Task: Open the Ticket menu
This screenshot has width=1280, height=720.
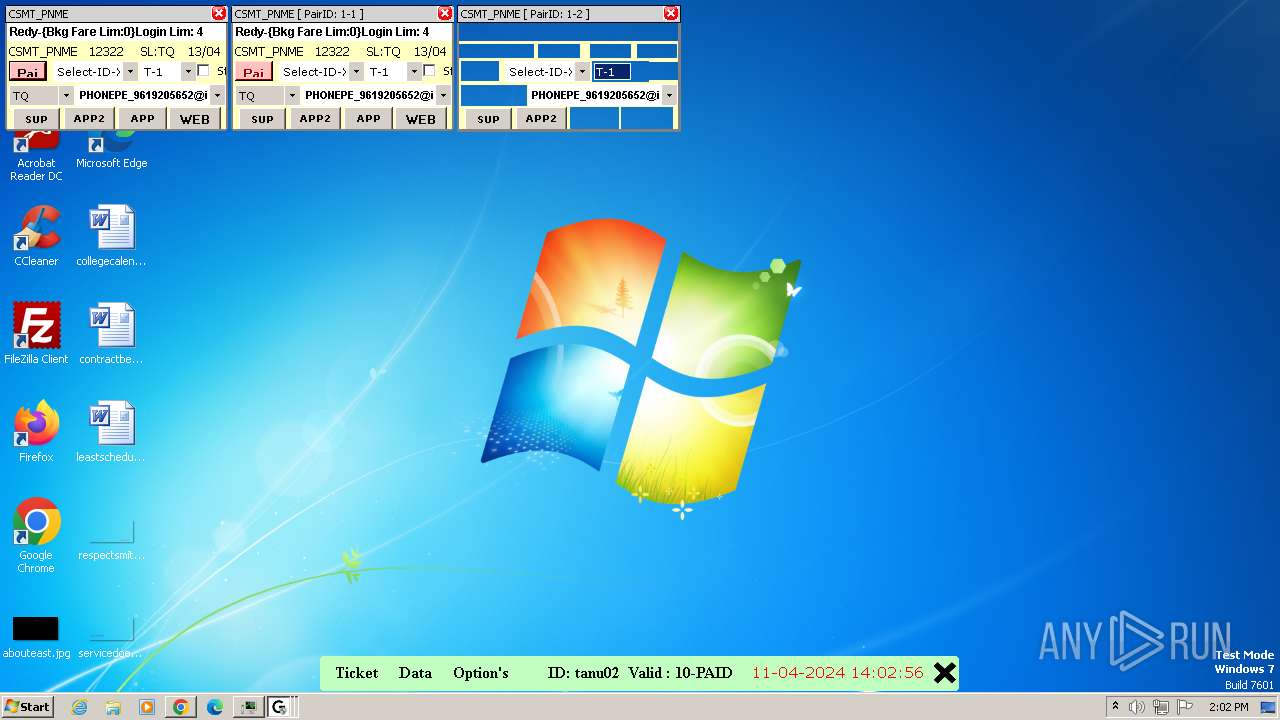Action: [x=357, y=673]
